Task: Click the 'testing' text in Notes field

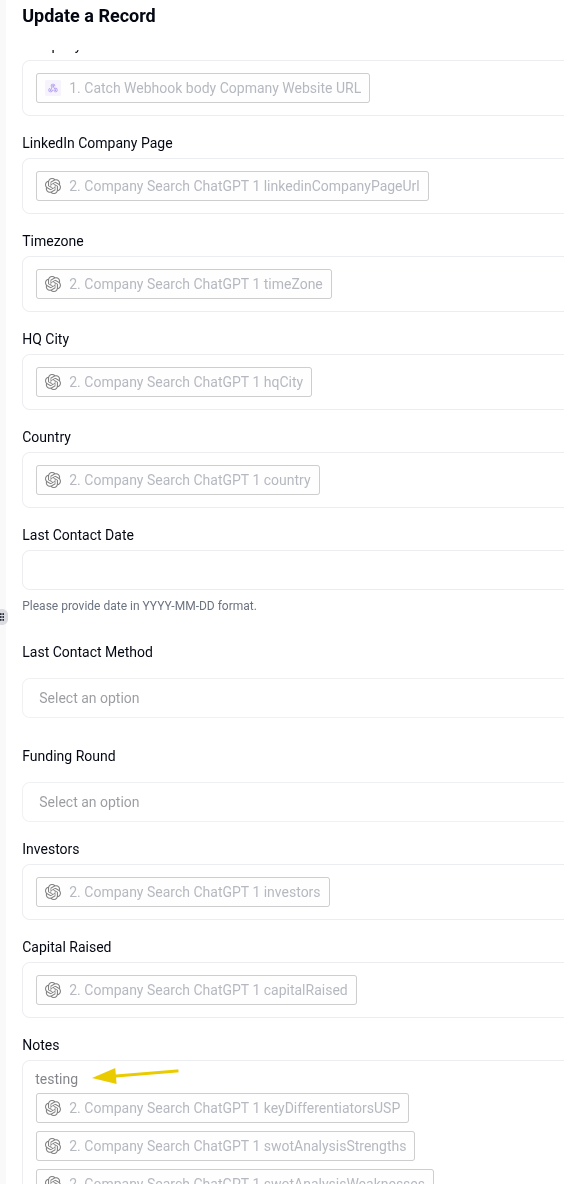Action: click(57, 1079)
